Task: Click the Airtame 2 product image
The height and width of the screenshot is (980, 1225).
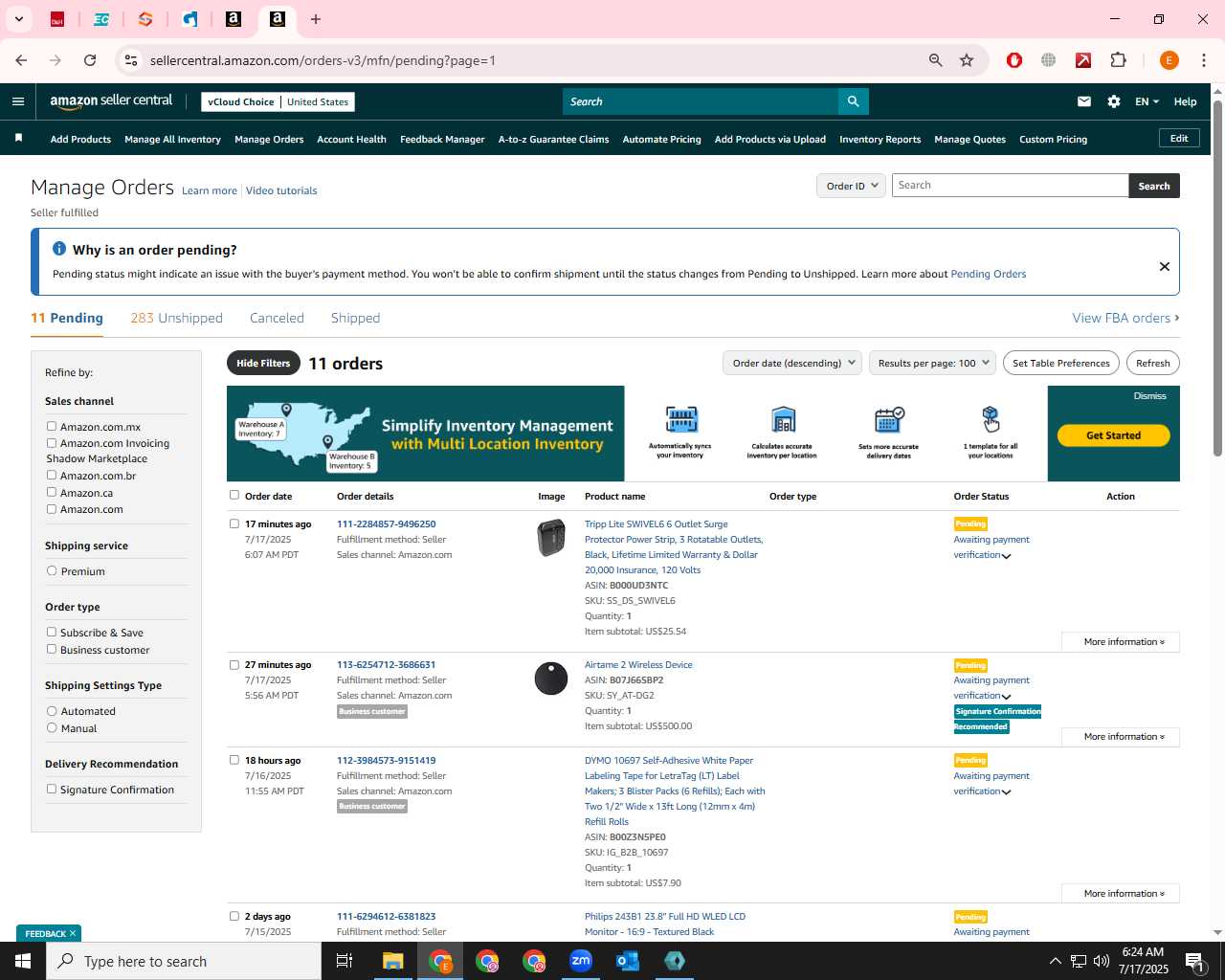Action: 551,679
